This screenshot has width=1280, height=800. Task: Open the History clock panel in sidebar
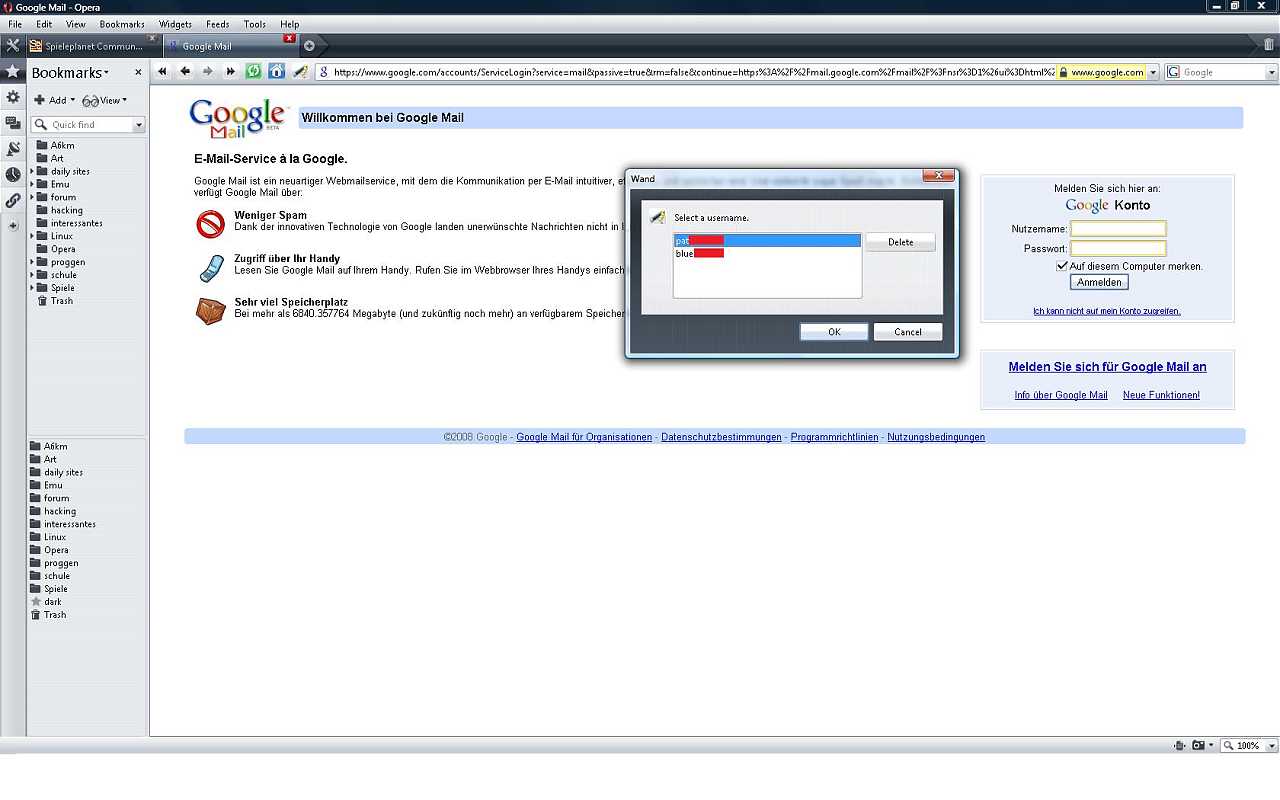tap(13, 175)
